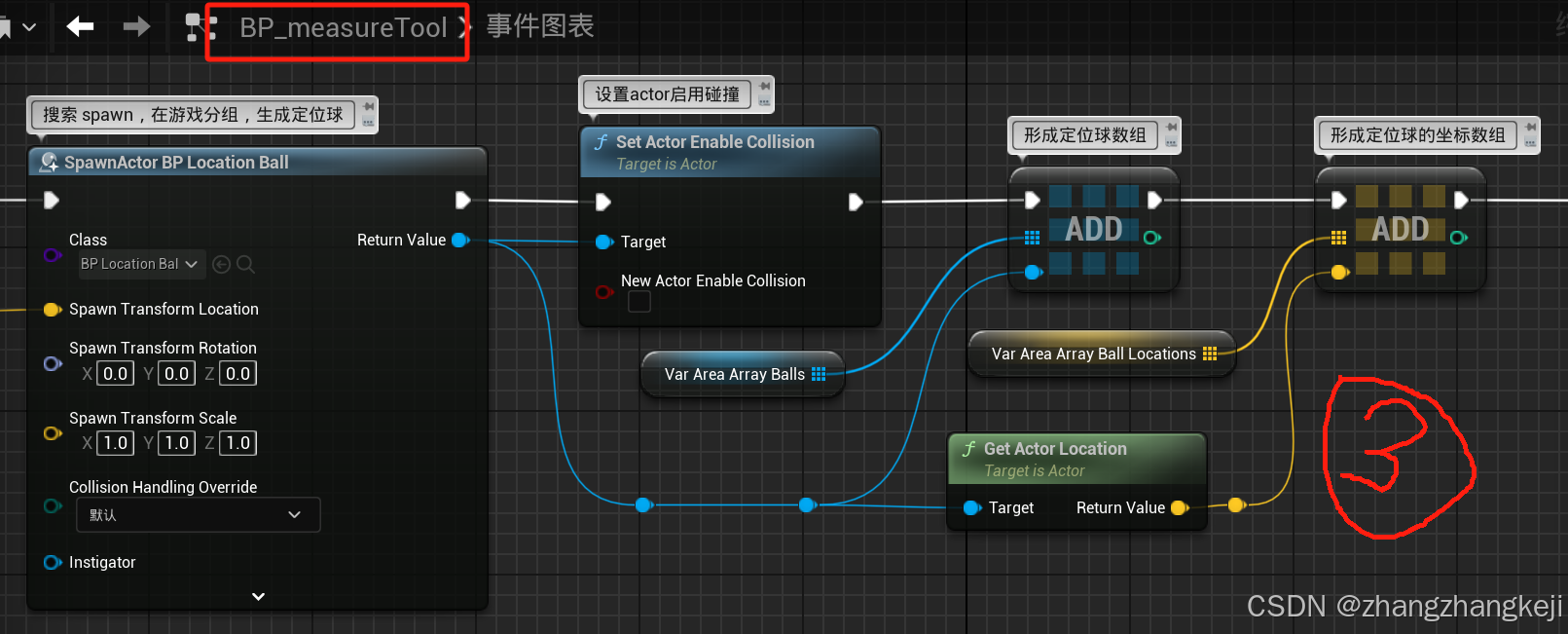This screenshot has height=634, width=1568.
Task: Open the 事件图表 breadcrumb
Action: [540, 26]
